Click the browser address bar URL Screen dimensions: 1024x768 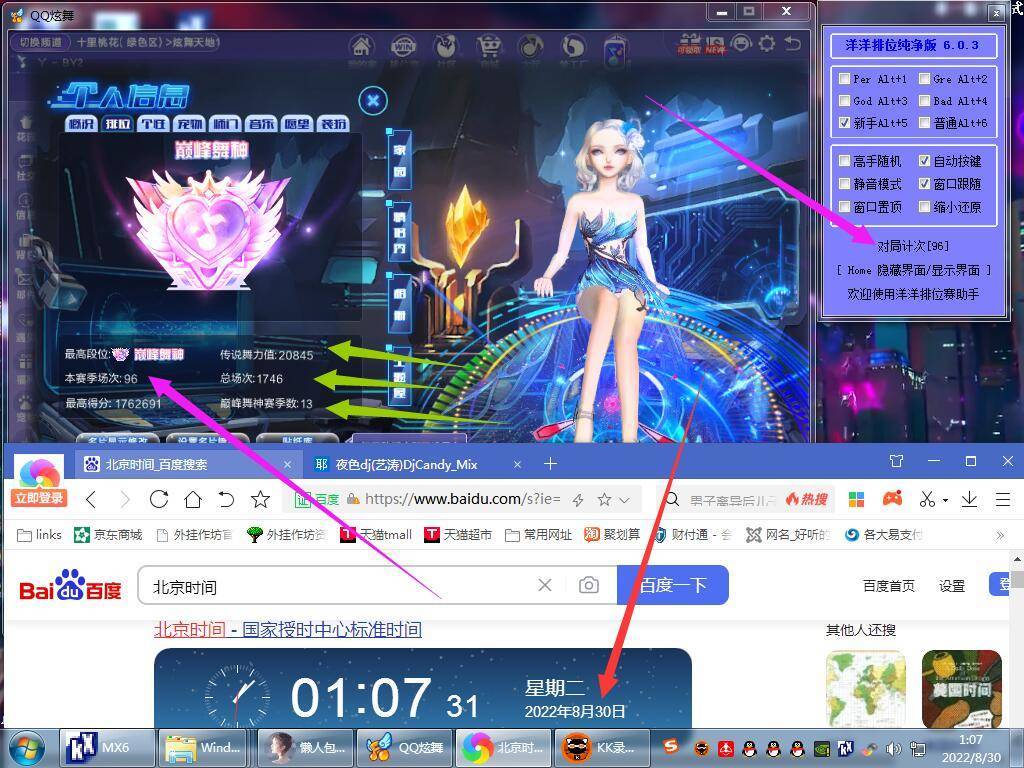tap(462, 500)
